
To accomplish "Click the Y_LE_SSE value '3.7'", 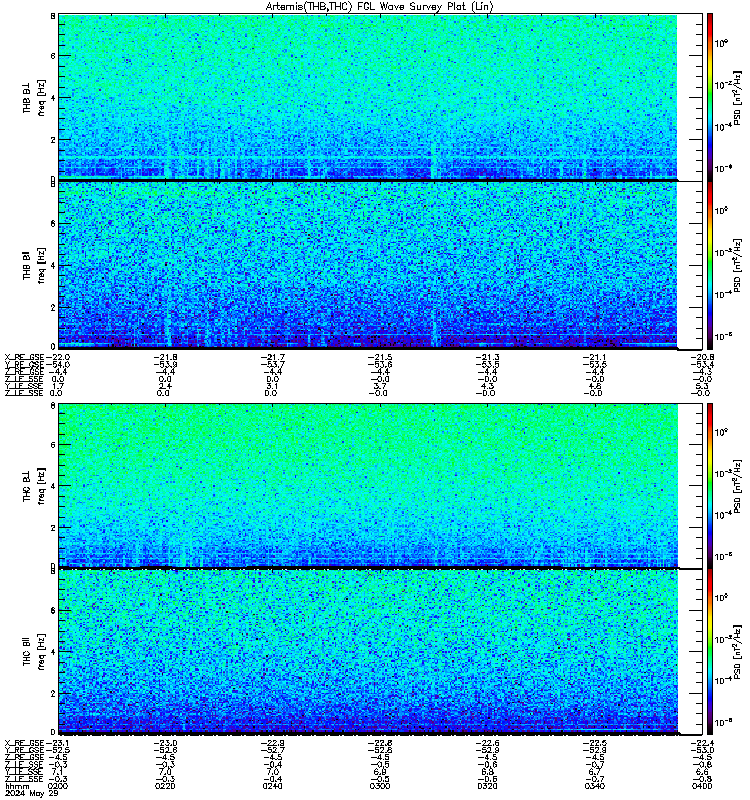I will 380,386.
